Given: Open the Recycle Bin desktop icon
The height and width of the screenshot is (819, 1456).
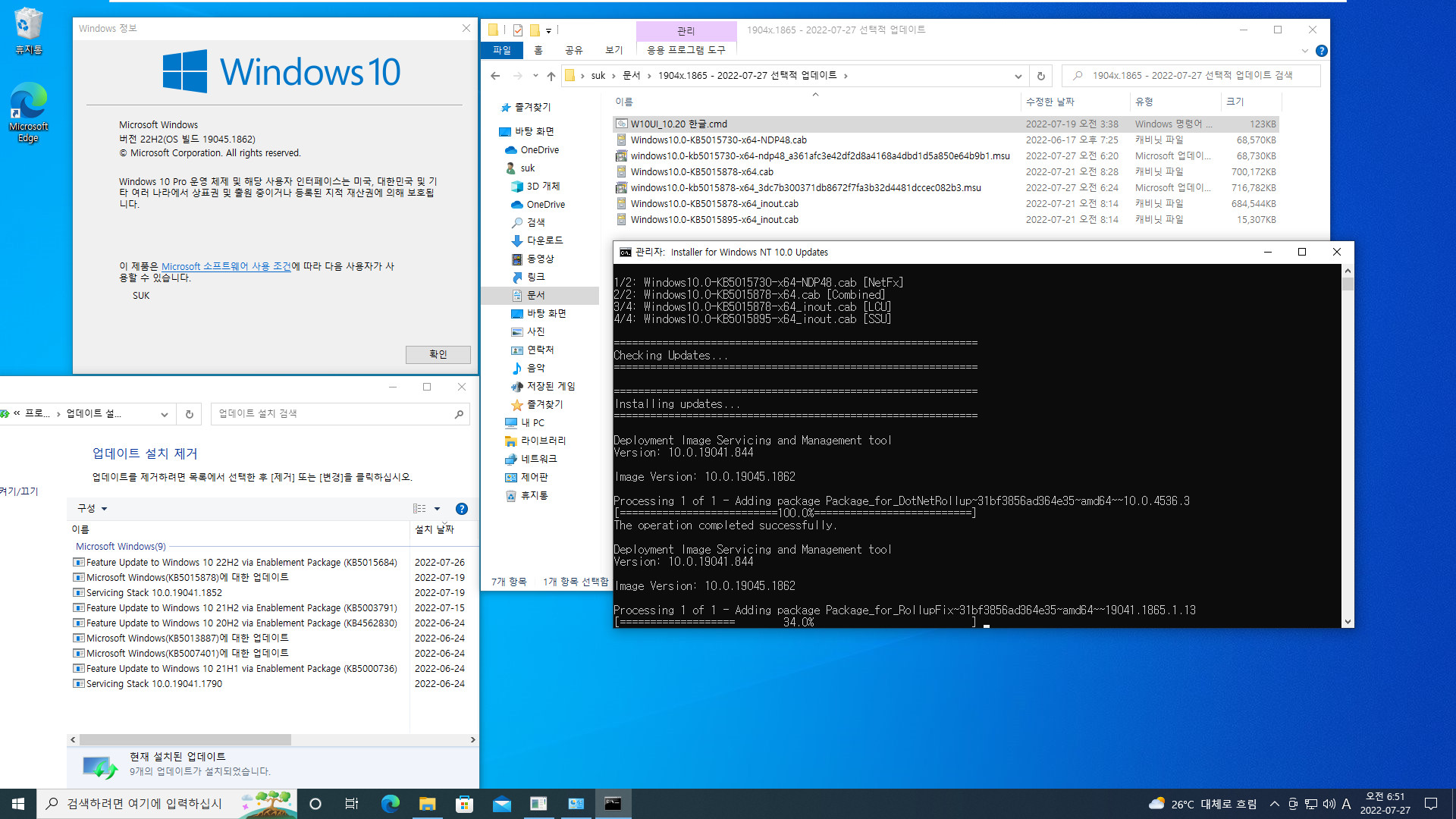Looking at the screenshot, I should pyautogui.click(x=28, y=30).
